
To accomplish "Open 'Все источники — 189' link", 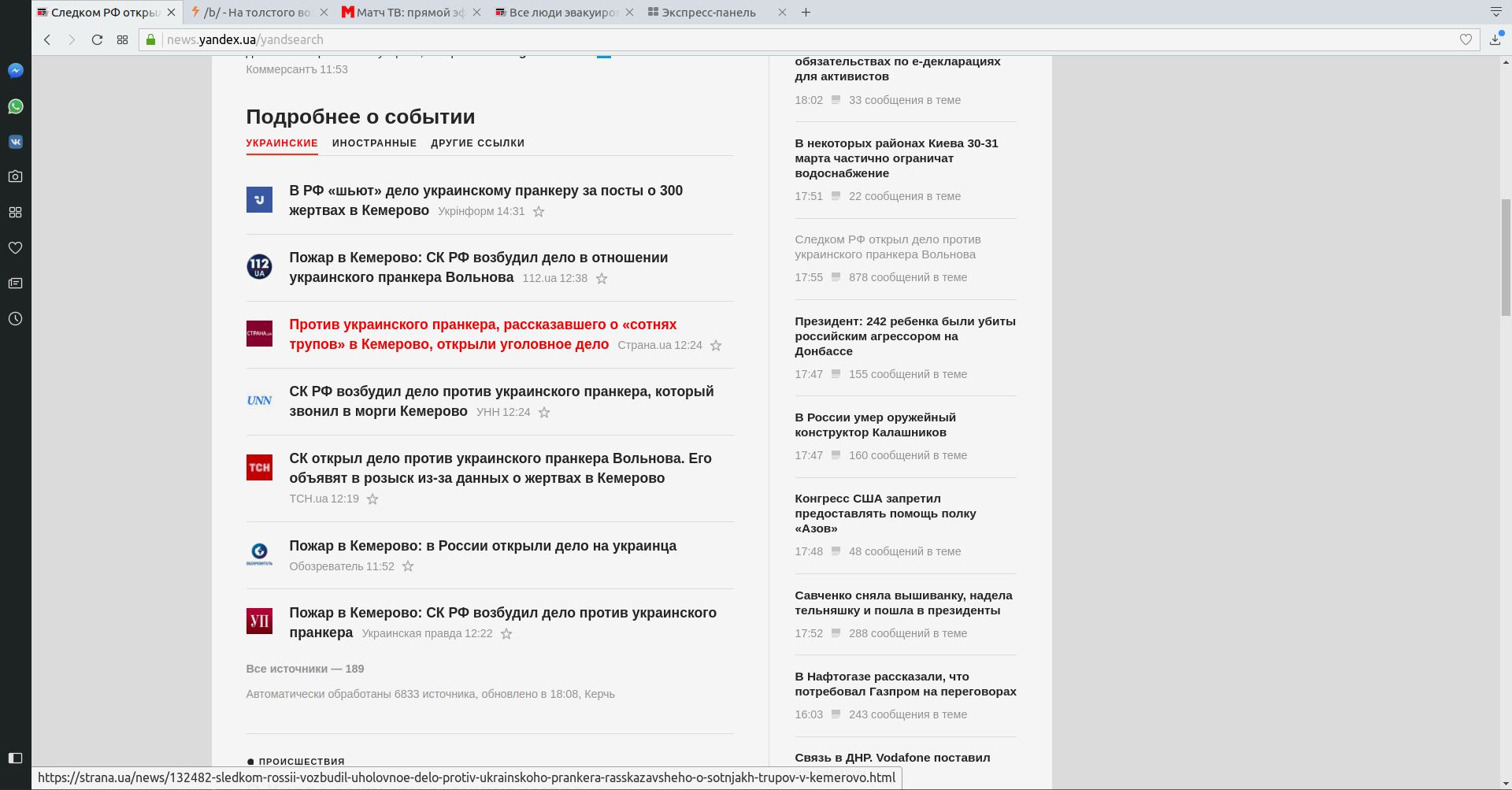I will coord(305,669).
